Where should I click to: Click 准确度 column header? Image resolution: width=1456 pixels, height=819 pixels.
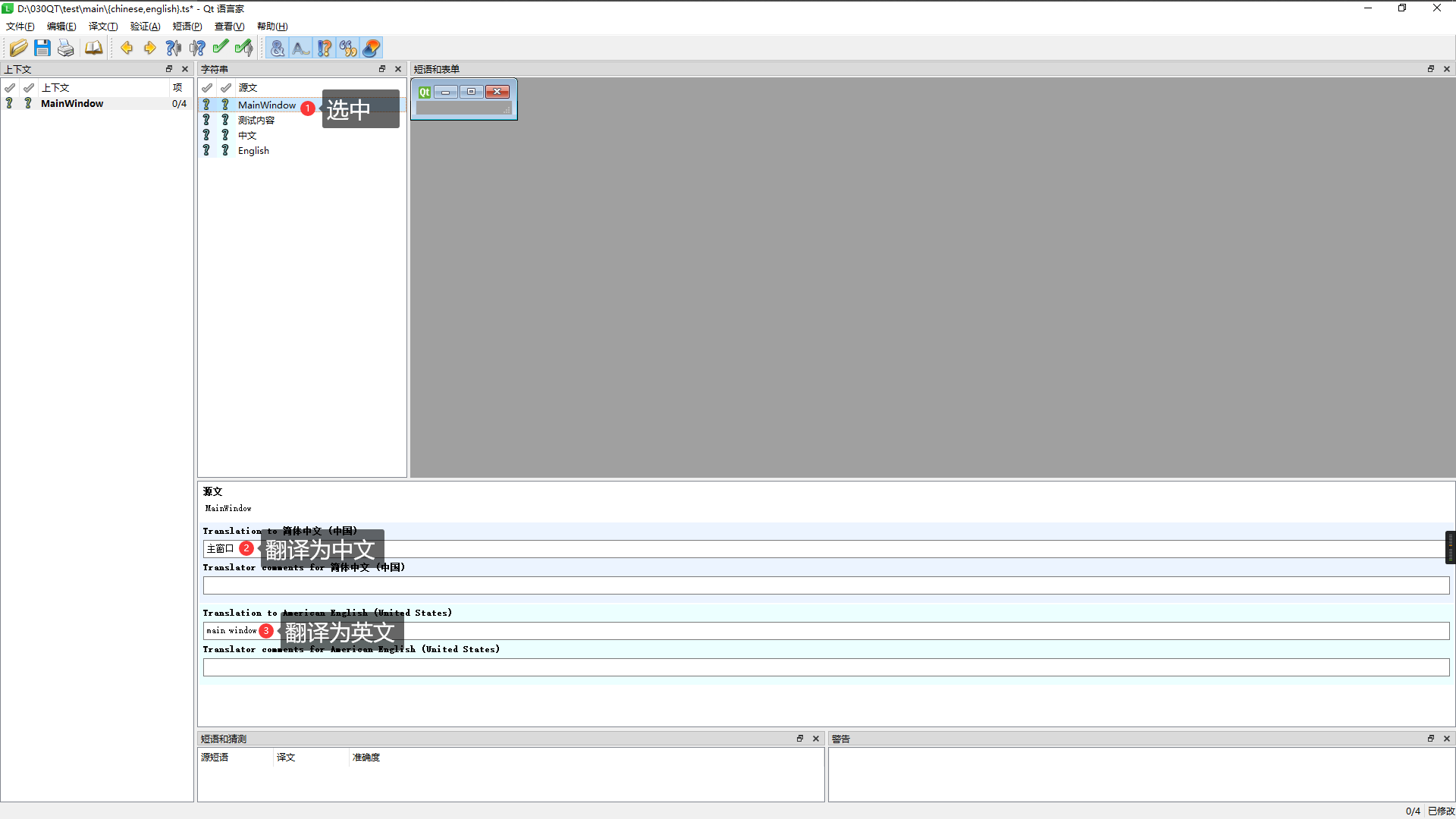click(366, 758)
